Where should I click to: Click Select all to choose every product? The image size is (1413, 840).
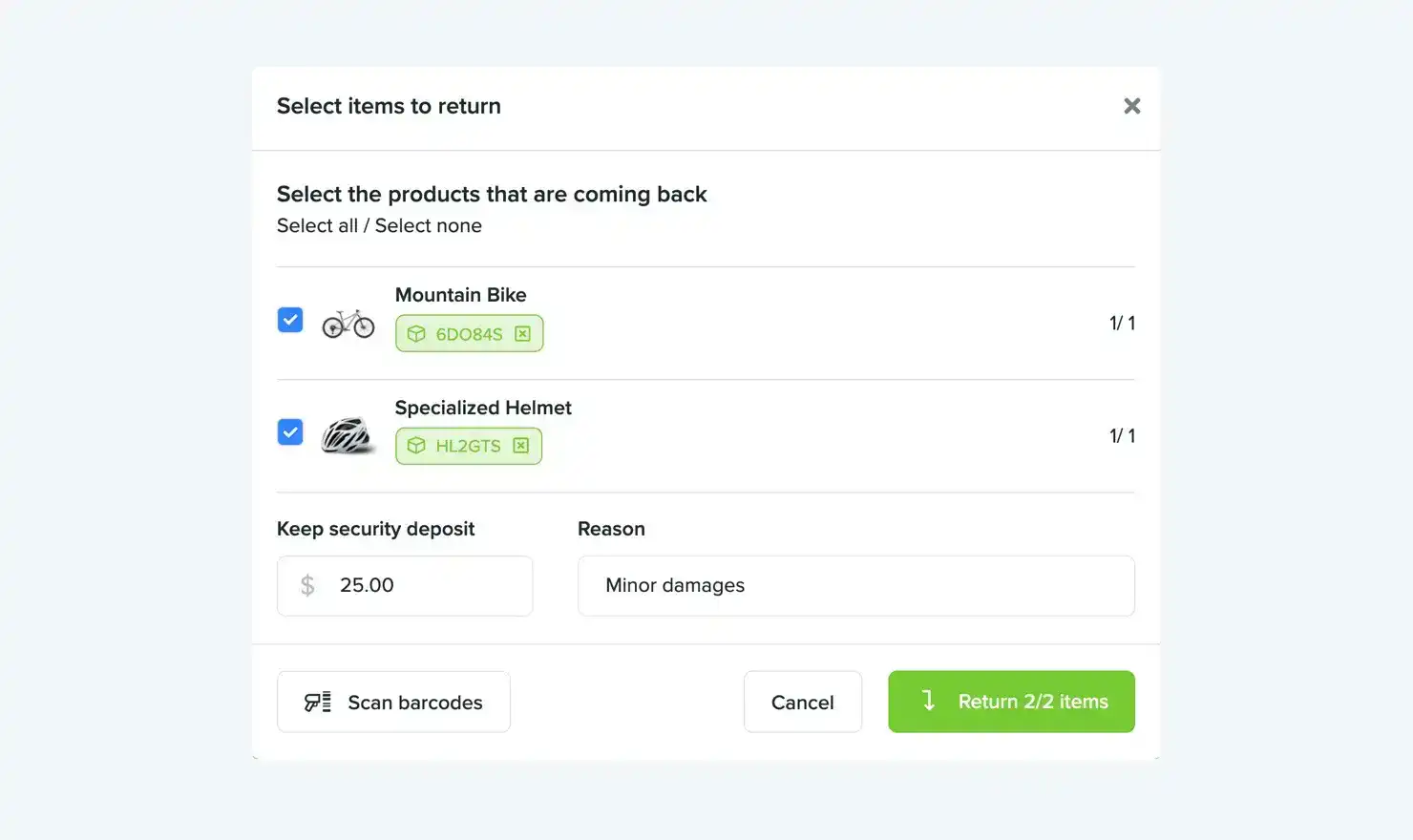coord(317,225)
